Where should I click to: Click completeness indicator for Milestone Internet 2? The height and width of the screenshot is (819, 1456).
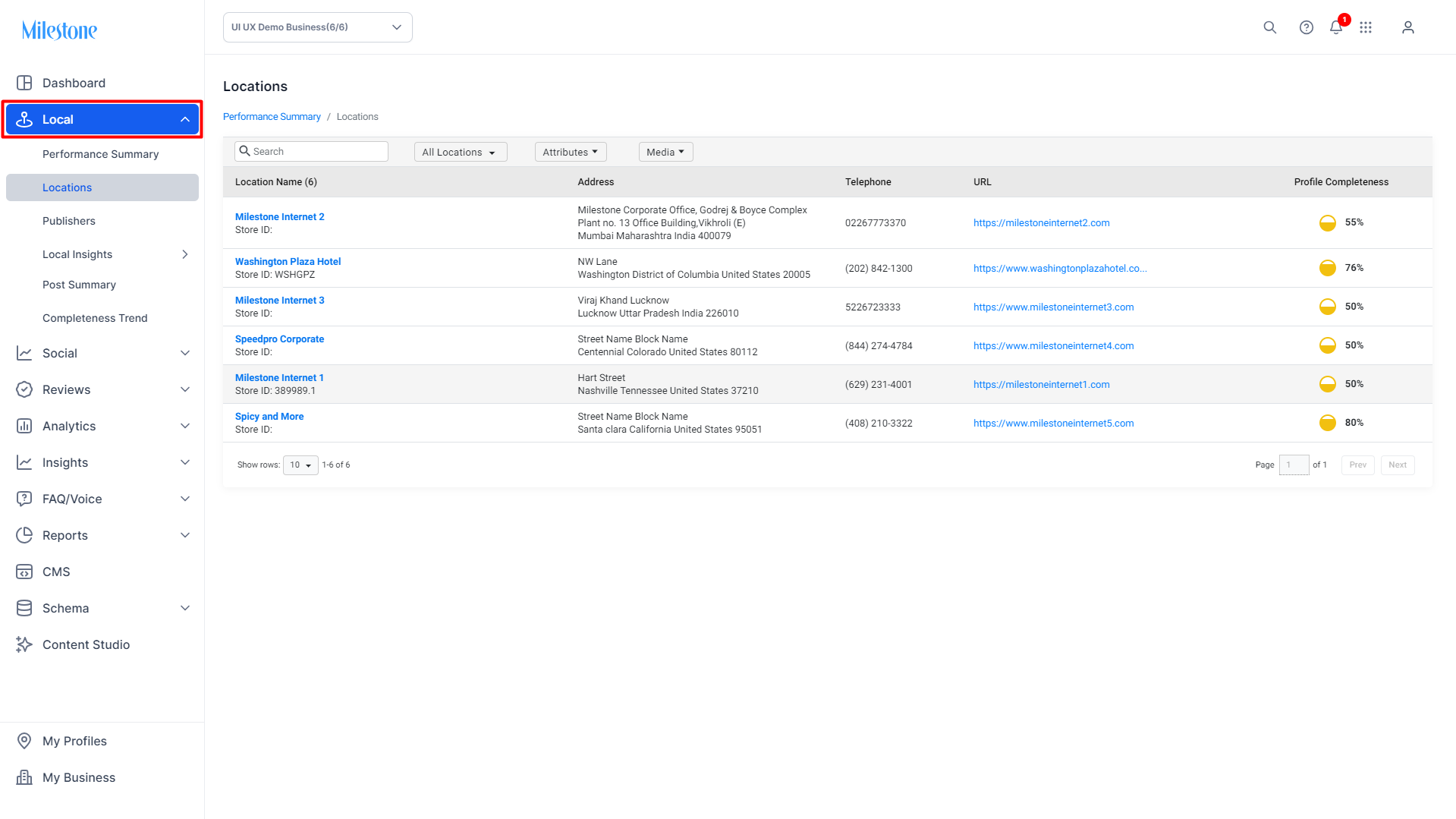tap(1328, 222)
